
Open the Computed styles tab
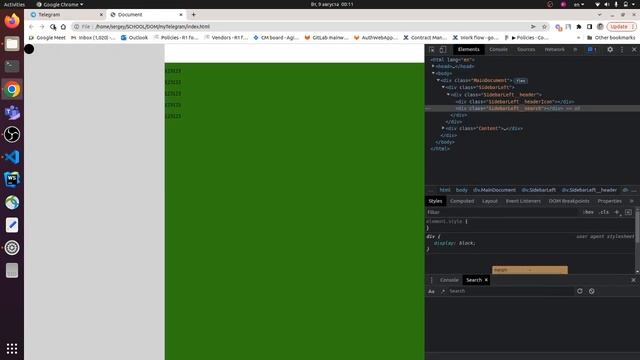[x=462, y=201]
